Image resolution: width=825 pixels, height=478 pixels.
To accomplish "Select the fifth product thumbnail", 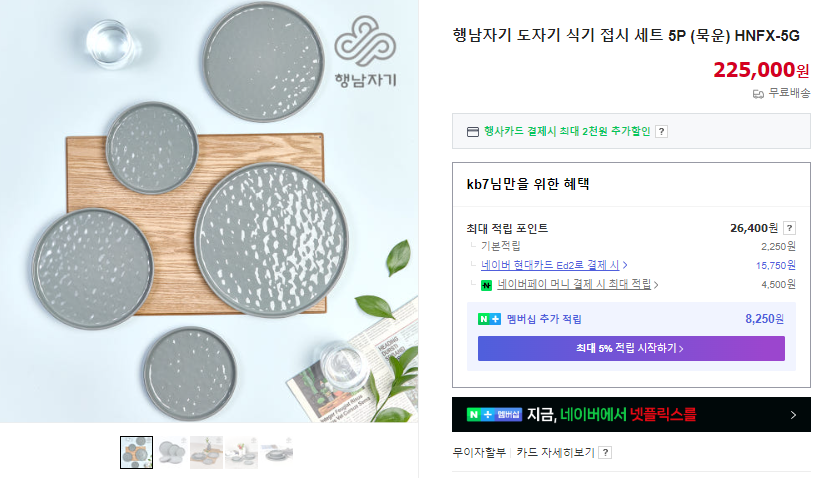I will [x=276, y=452].
